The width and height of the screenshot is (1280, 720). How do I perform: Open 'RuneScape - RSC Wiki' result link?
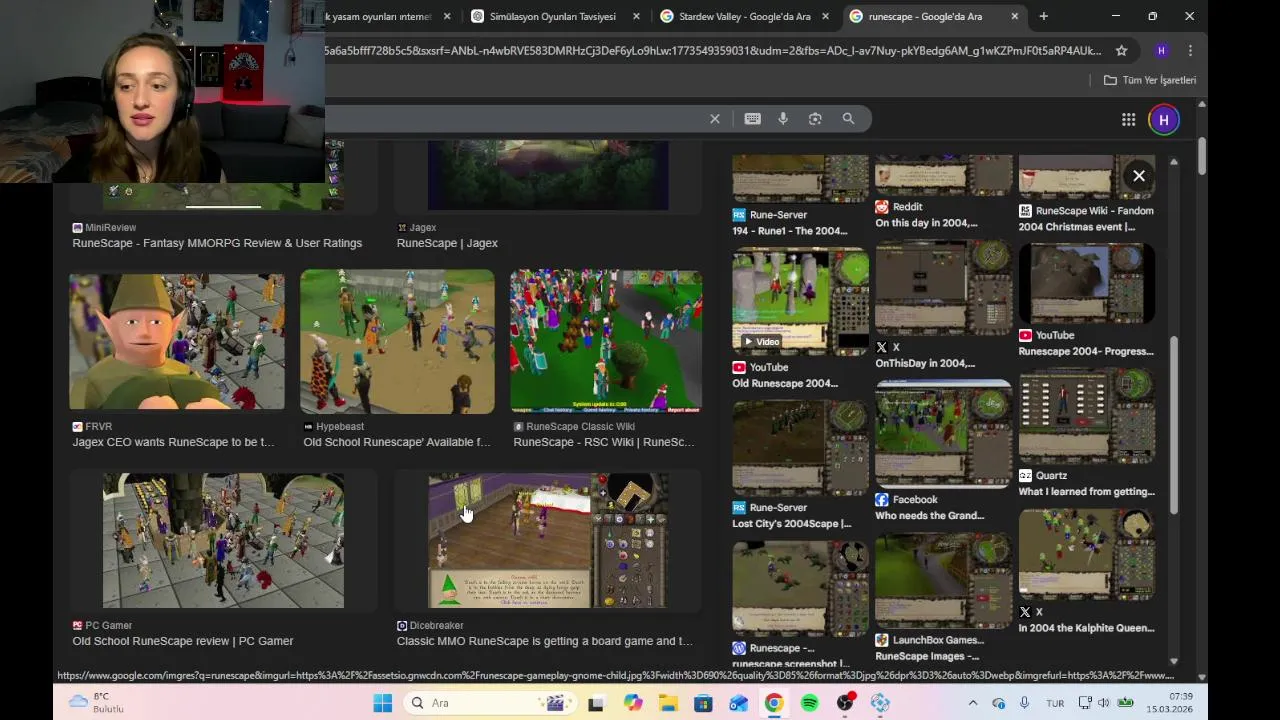click(x=604, y=442)
